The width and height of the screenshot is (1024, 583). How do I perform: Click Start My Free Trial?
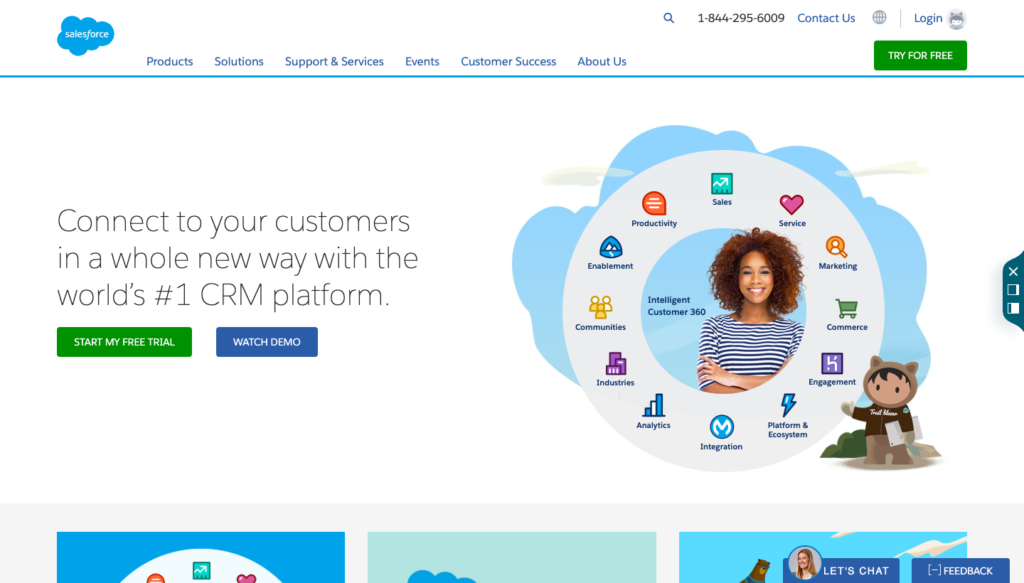[x=124, y=342]
